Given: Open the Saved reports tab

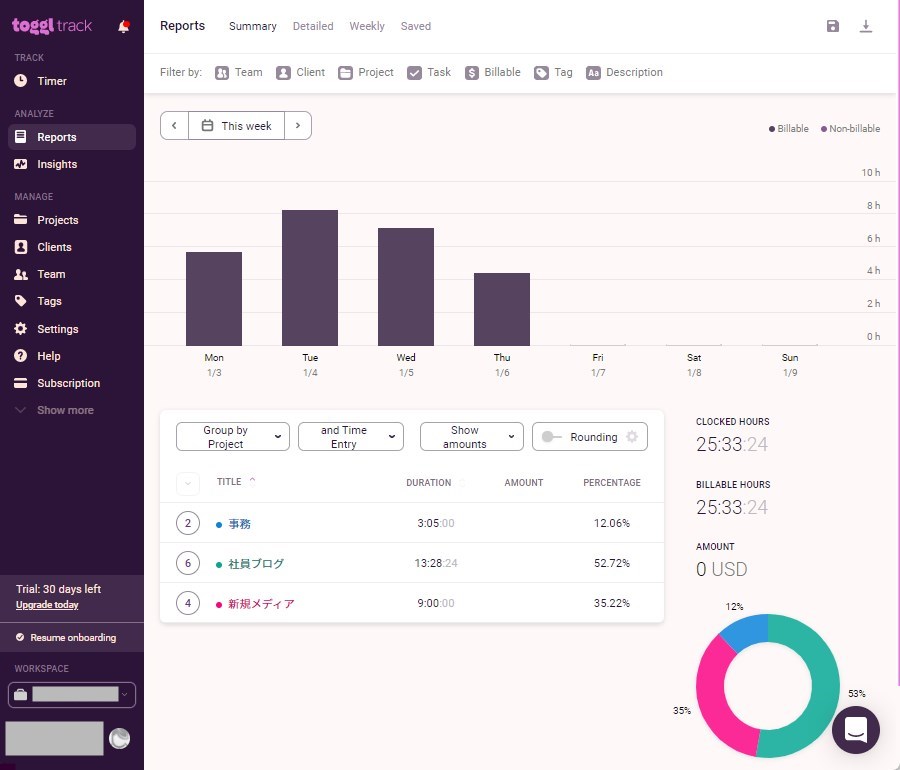Looking at the screenshot, I should click(416, 26).
